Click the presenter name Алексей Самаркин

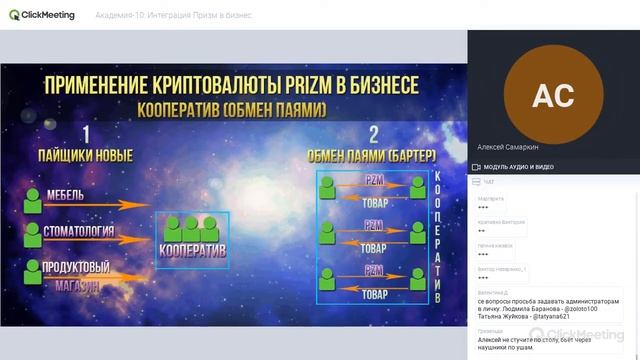pos(508,147)
